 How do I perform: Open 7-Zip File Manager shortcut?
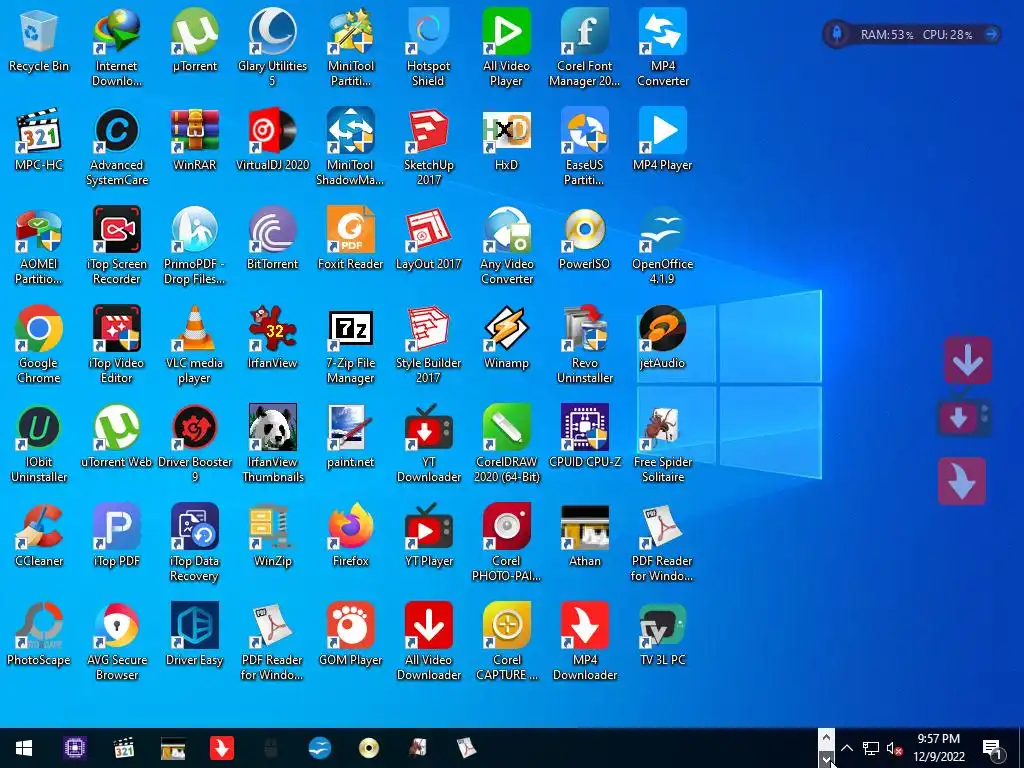(x=351, y=345)
